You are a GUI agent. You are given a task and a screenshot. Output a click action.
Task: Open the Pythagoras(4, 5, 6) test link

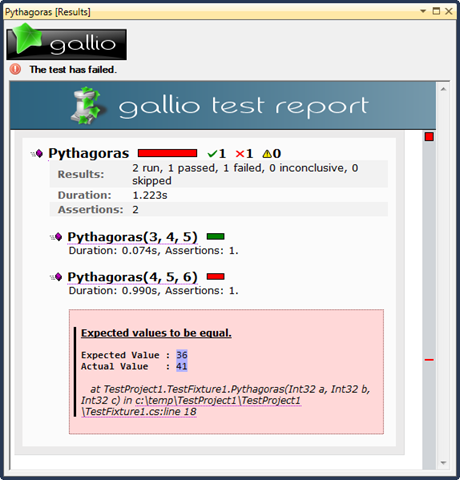(132, 277)
